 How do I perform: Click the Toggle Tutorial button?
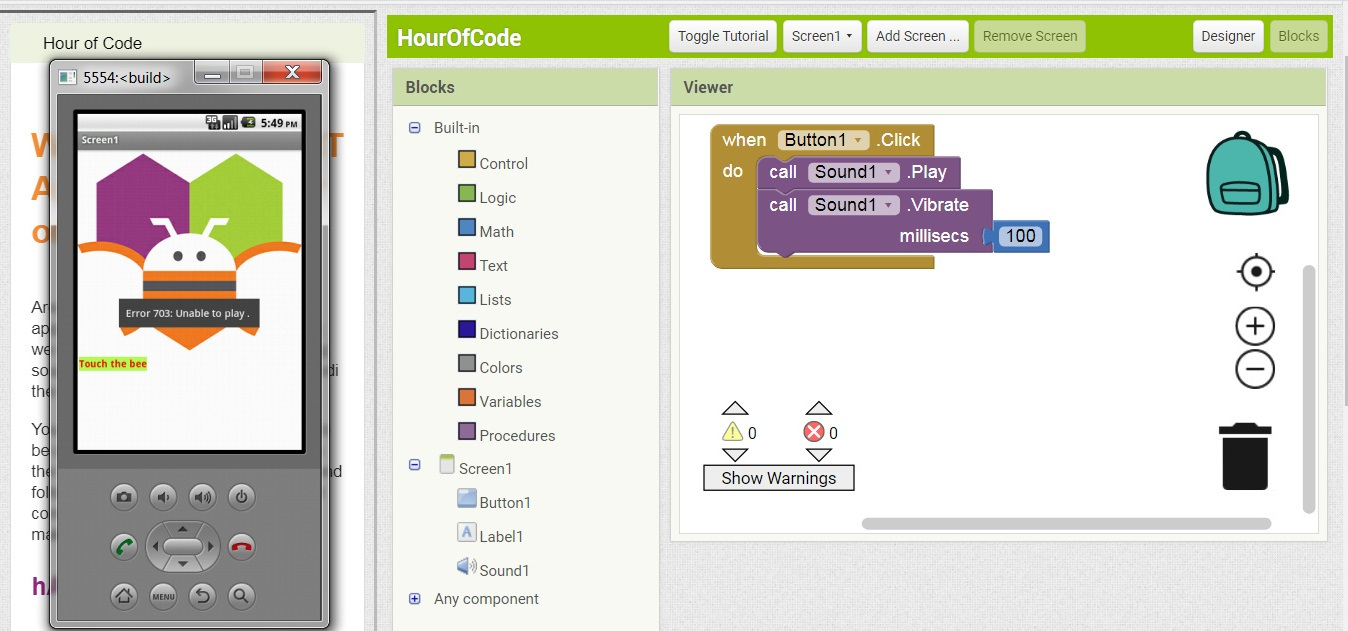tap(723, 36)
